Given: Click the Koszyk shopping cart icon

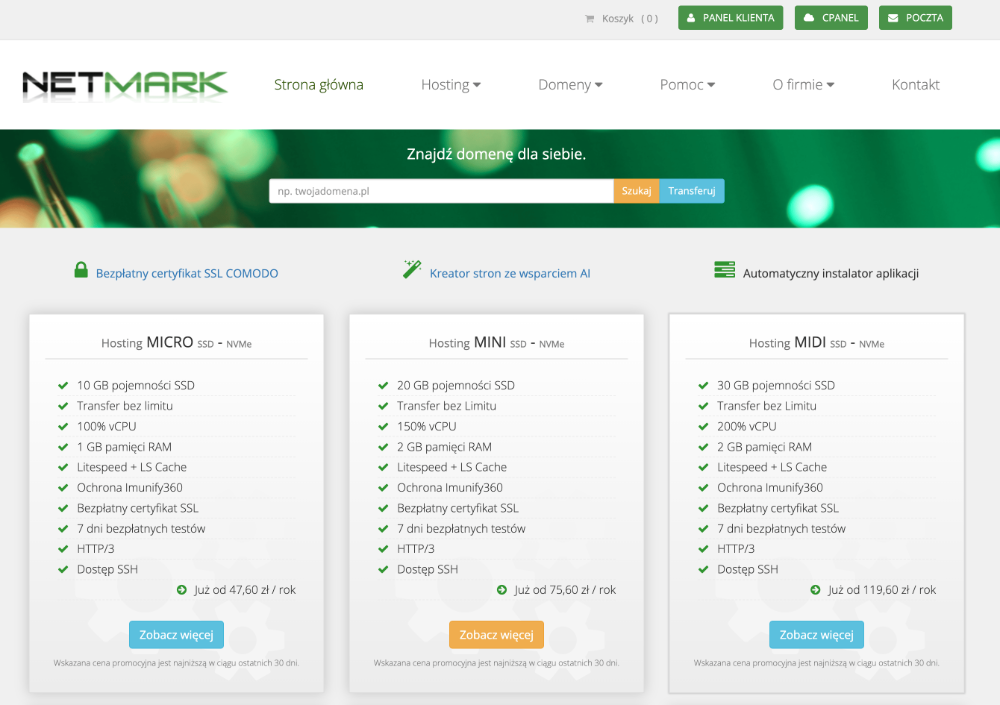Looking at the screenshot, I should (589, 17).
